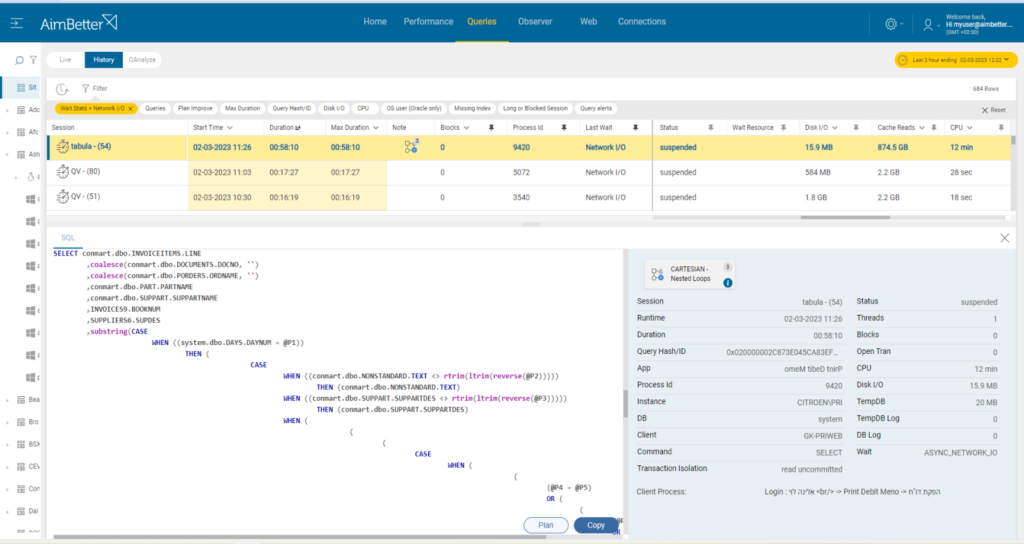The height and width of the screenshot is (544, 1024).
Task: Toggle the Missing Index filter chip
Action: 472,108
